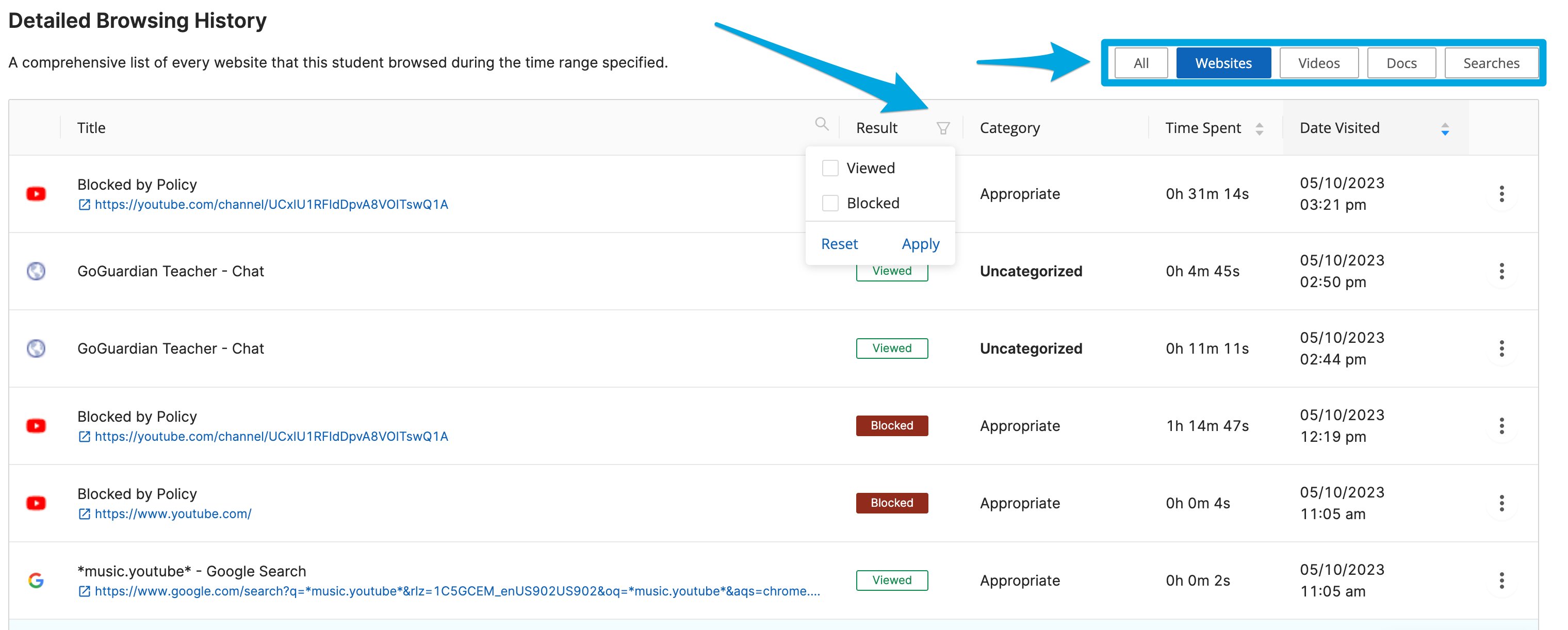Open three-dot menu for Google Search row
Screen dimensions: 1568x630
point(1501,580)
